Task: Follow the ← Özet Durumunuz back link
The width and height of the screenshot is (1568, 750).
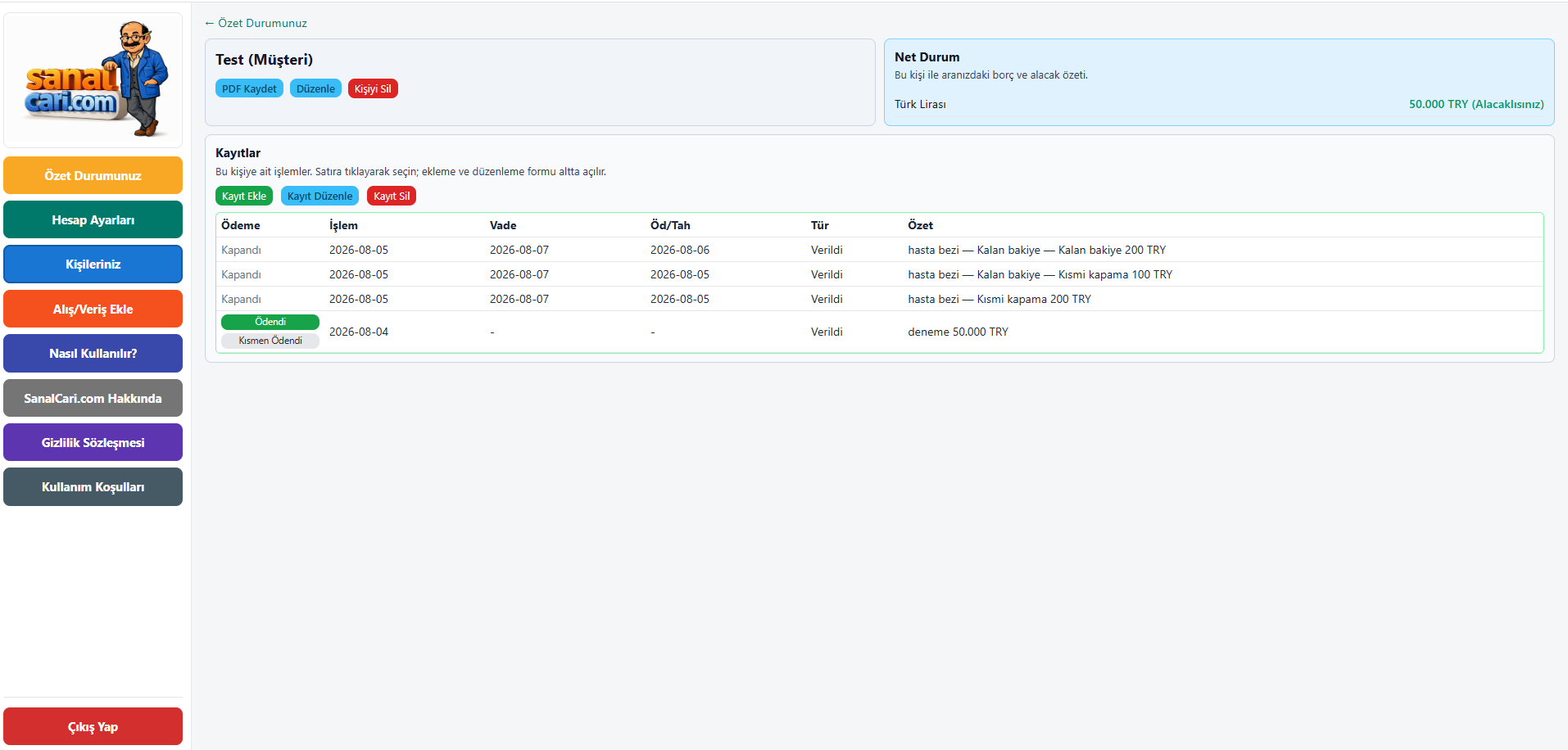Action: tap(256, 23)
